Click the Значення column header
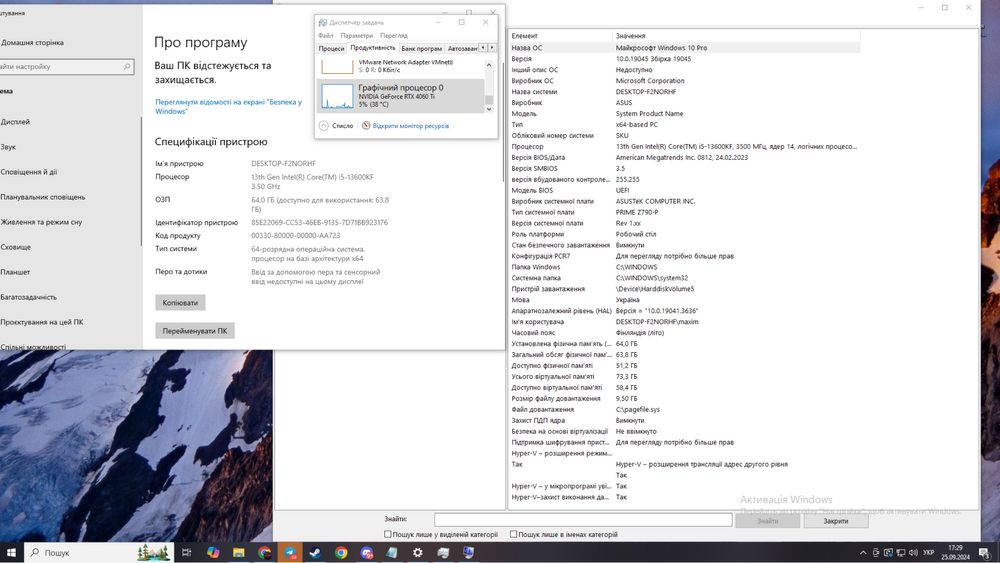1000x563 pixels. tap(736, 36)
